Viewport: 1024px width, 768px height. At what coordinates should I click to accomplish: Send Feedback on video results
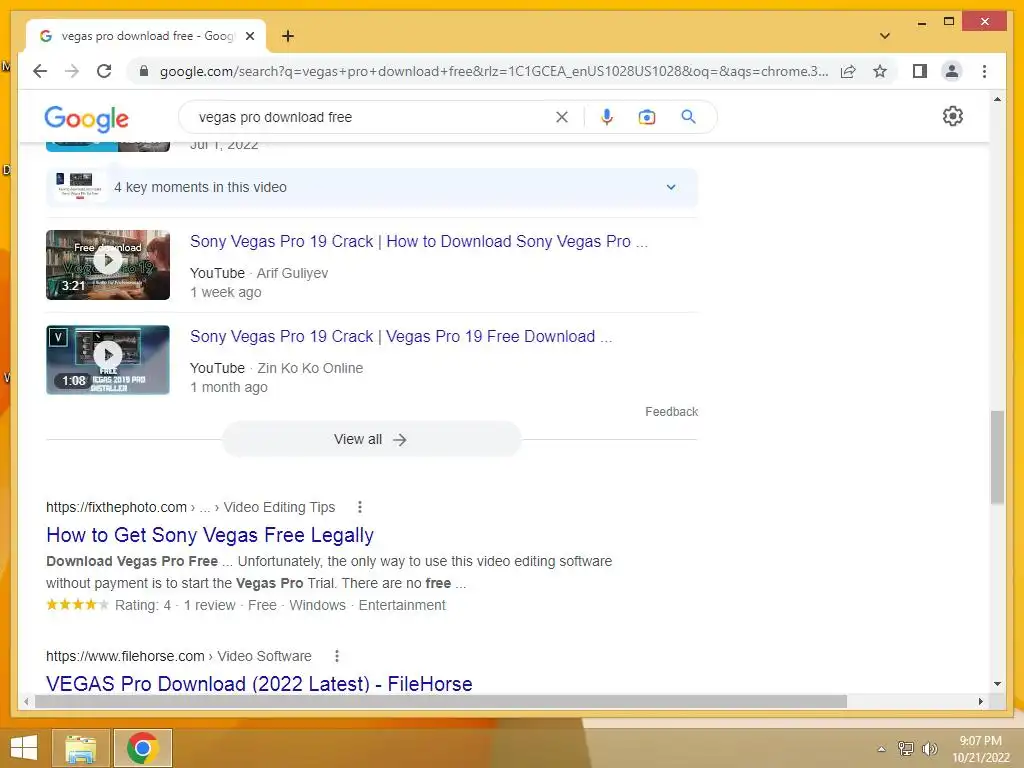671,411
